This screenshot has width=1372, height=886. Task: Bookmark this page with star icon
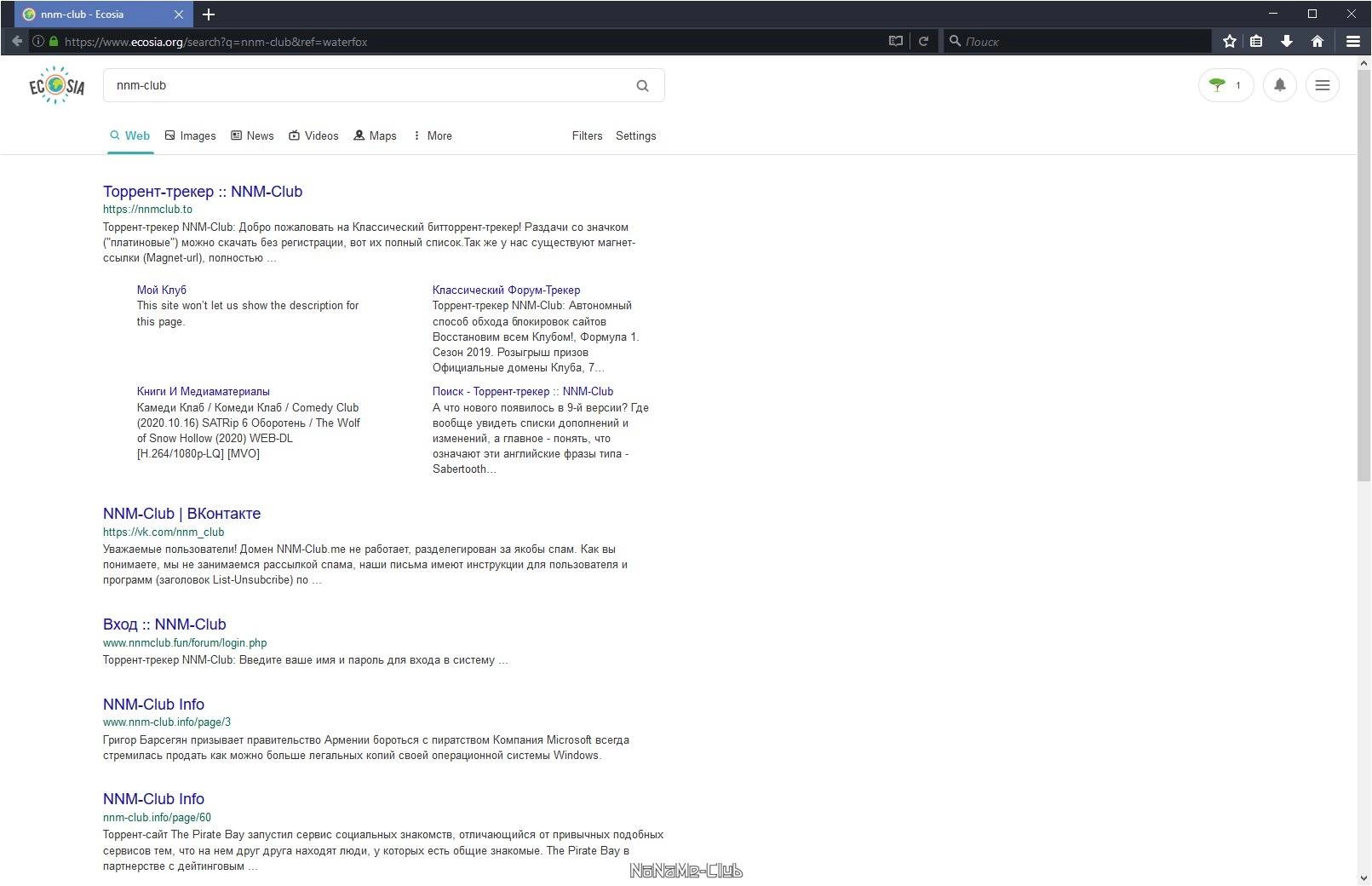pyautogui.click(x=1229, y=41)
